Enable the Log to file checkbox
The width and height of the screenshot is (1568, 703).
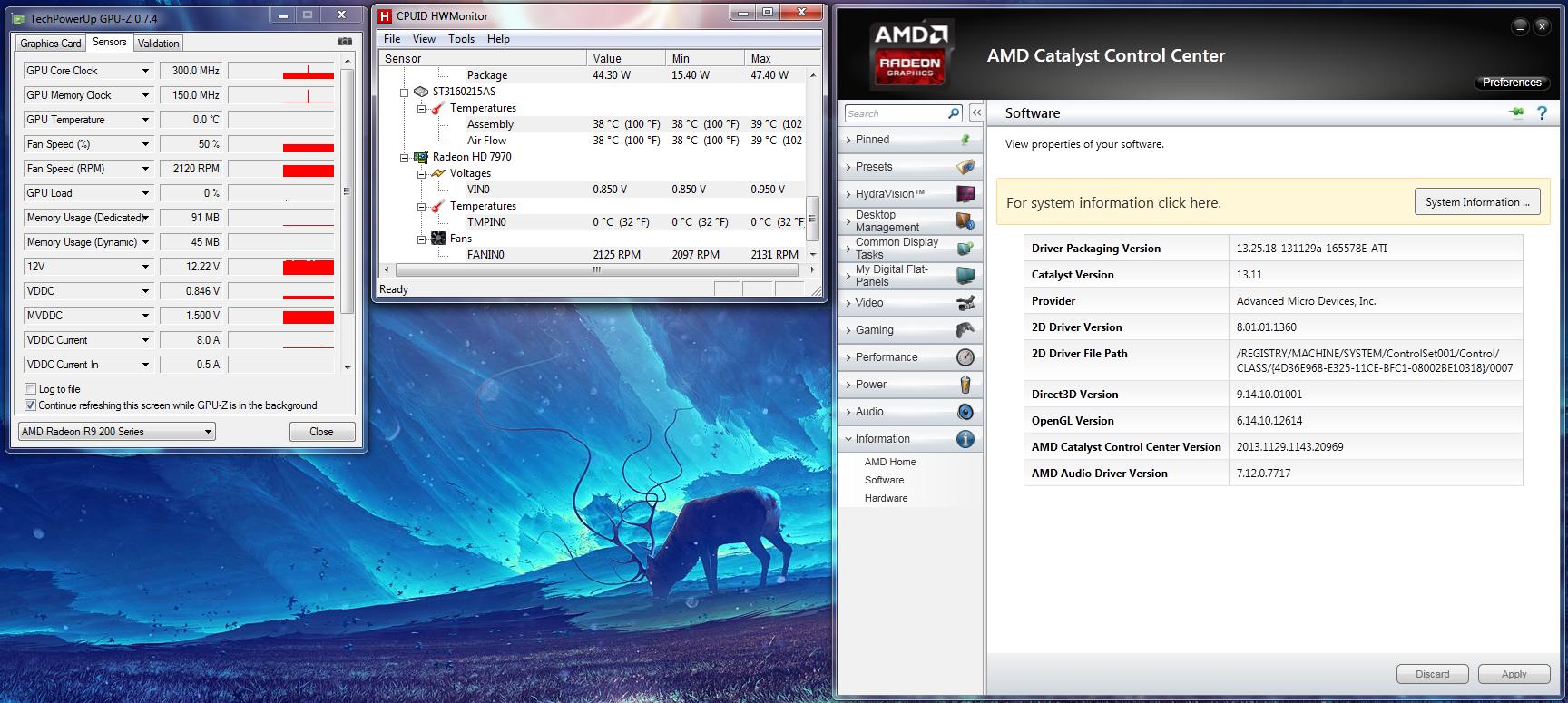pyautogui.click(x=31, y=389)
